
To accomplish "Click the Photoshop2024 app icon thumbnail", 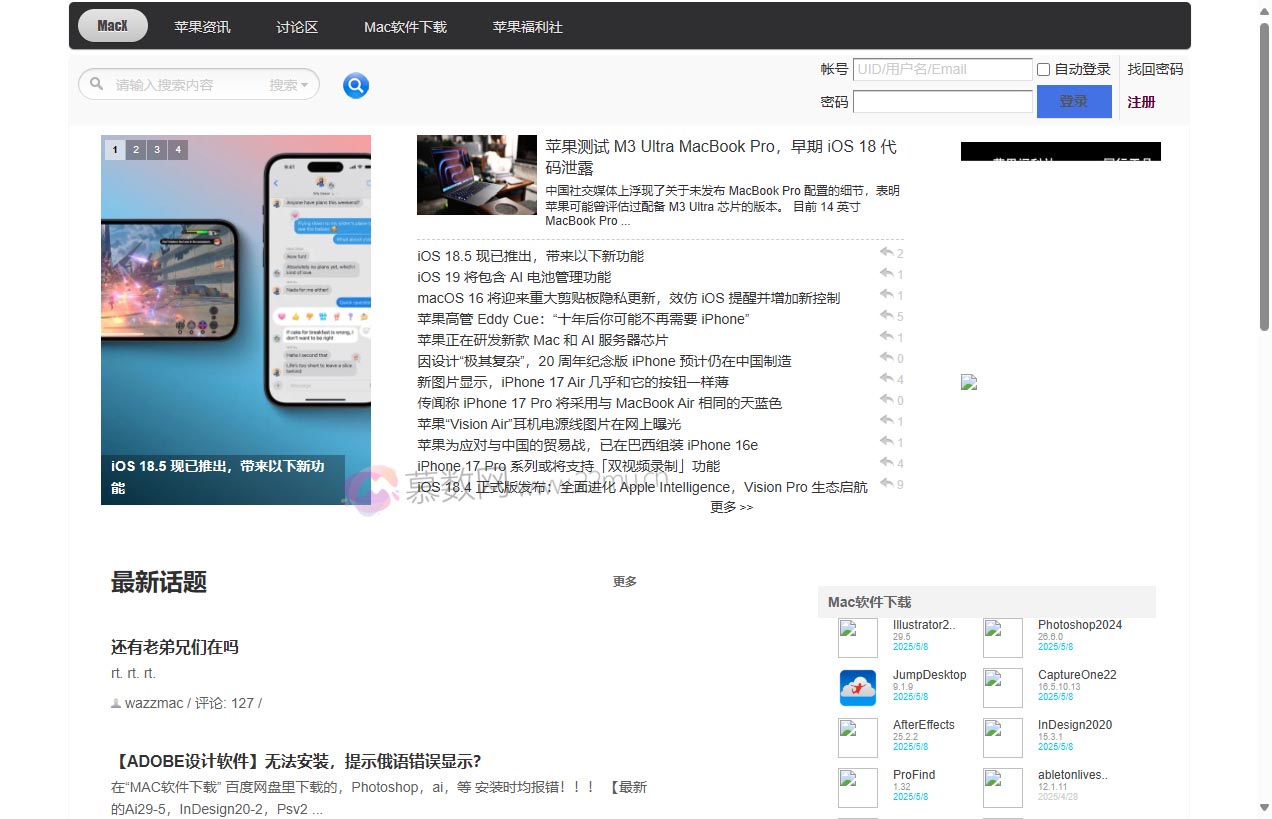I will (x=1003, y=638).
